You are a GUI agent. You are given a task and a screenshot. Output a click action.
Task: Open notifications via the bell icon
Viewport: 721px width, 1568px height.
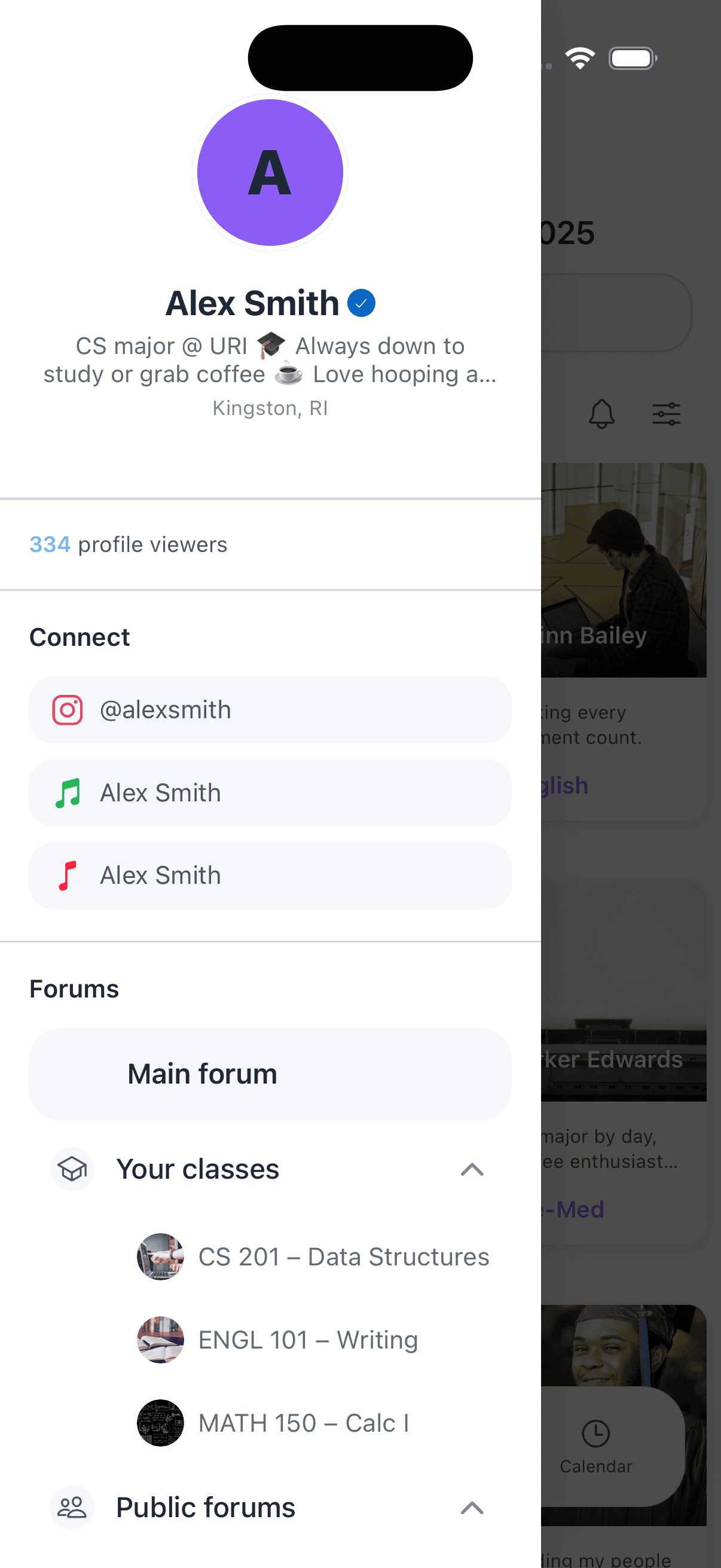602,414
